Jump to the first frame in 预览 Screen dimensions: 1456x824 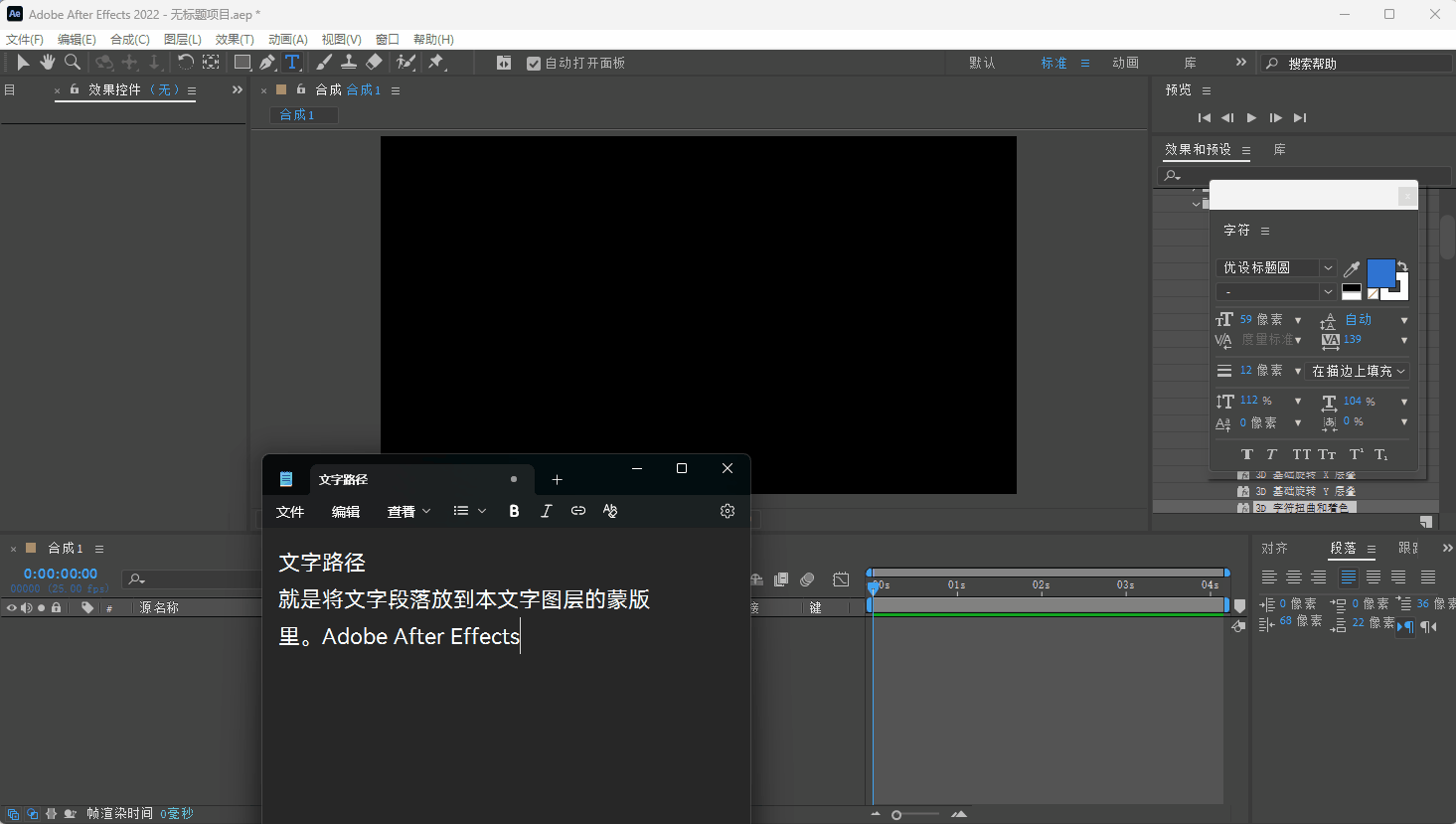click(x=1205, y=117)
